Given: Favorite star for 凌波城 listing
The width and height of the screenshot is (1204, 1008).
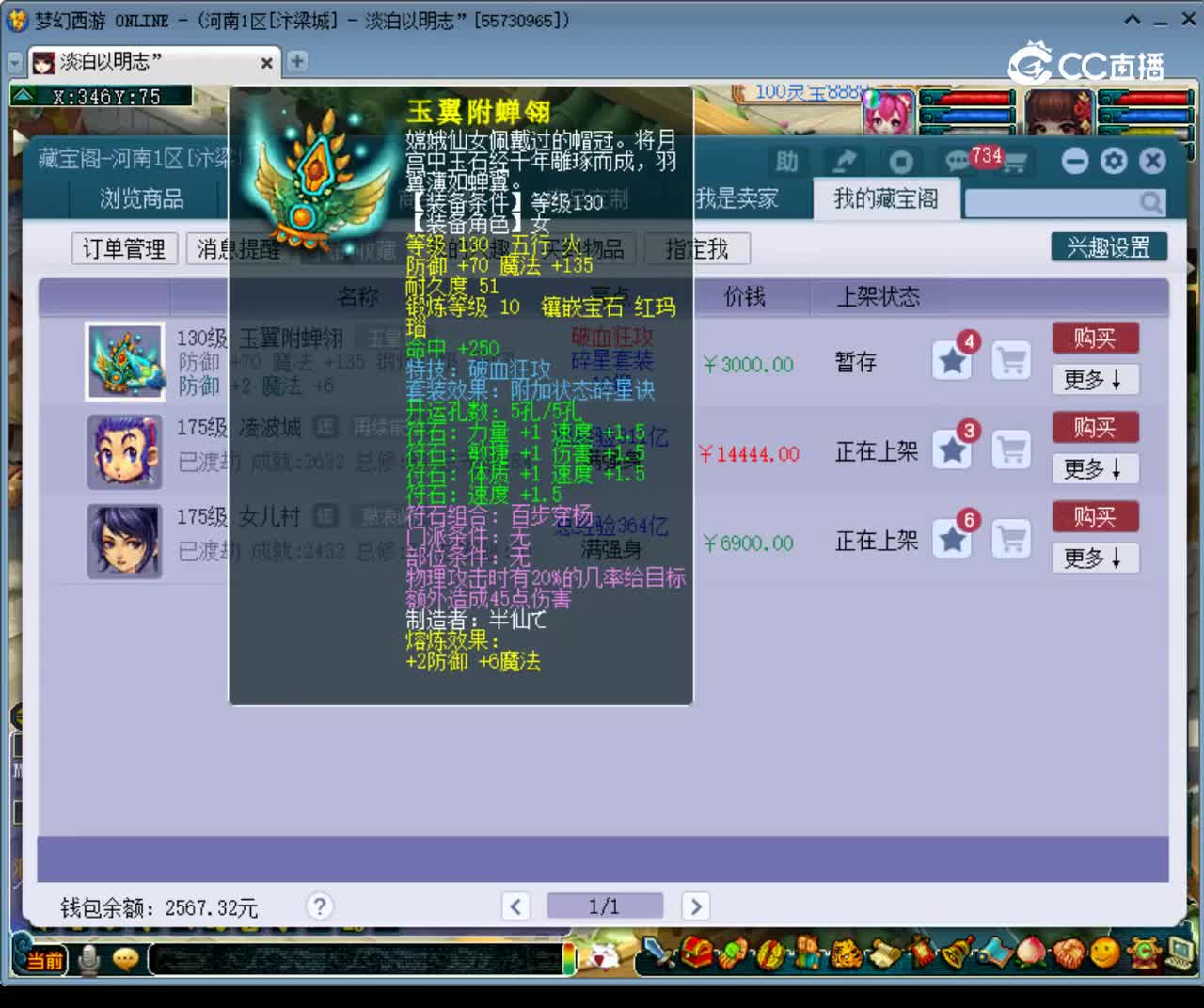Looking at the screenshot, I should click(x=952, y=449).
